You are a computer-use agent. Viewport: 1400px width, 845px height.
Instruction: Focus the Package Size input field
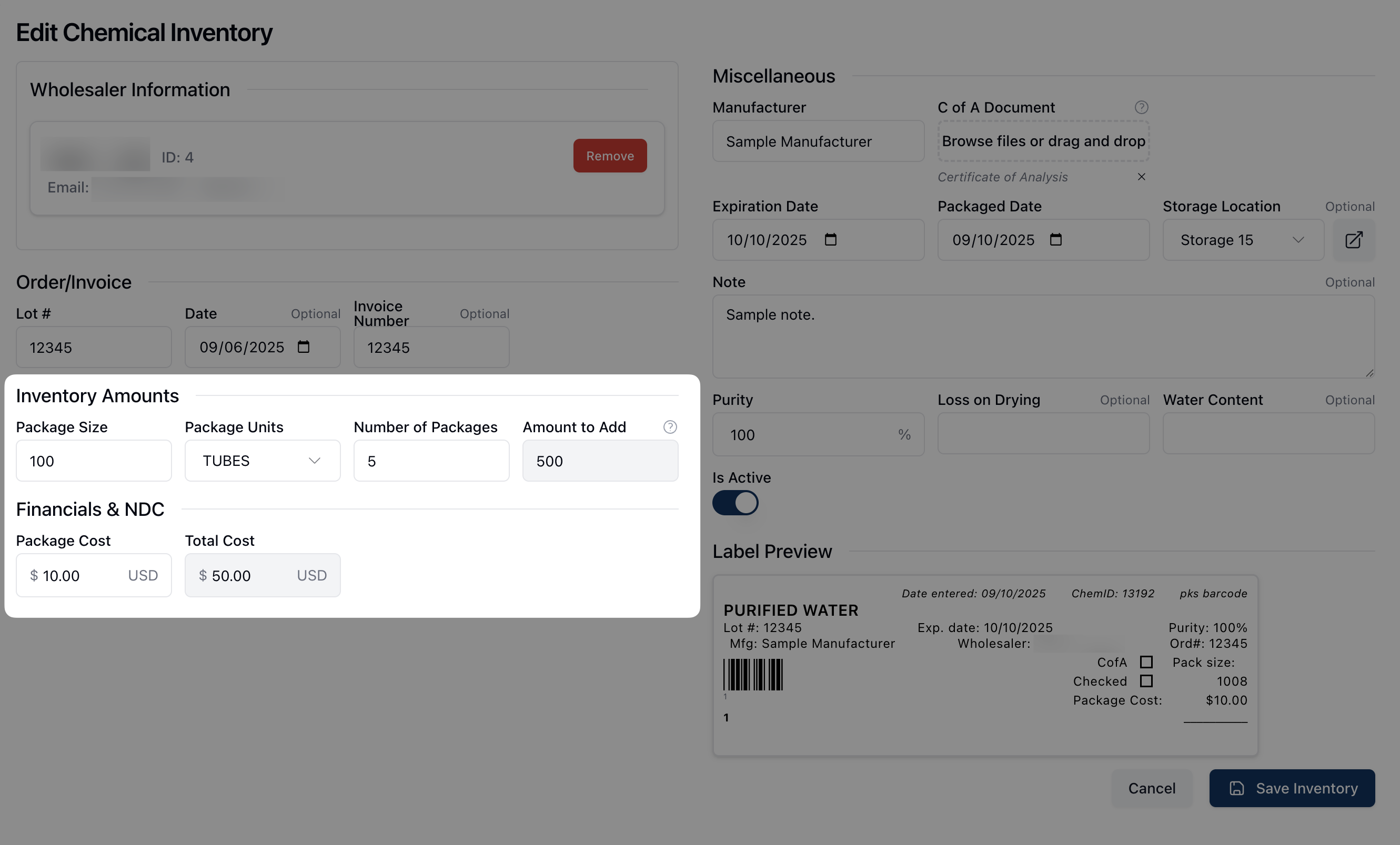coord(94,461)
